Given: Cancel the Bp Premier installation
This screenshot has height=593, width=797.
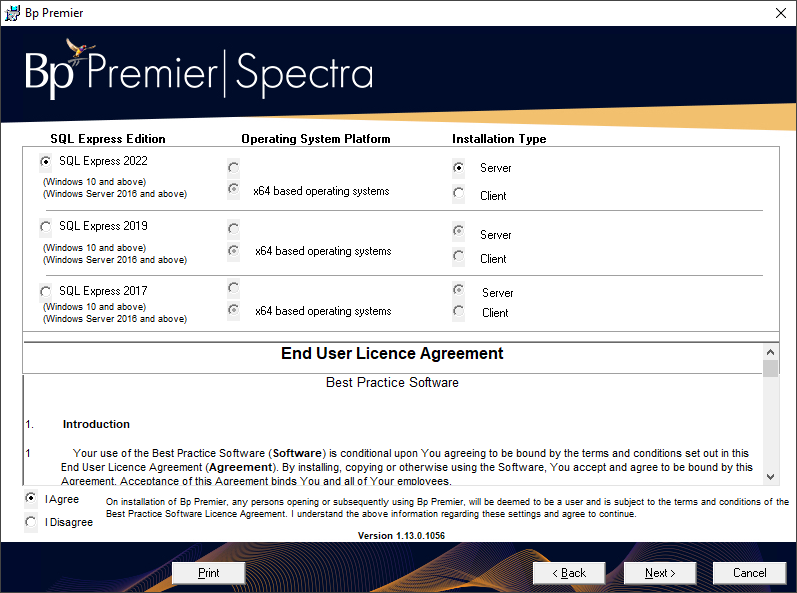Looking at the screenshot, I should [749, 573].
